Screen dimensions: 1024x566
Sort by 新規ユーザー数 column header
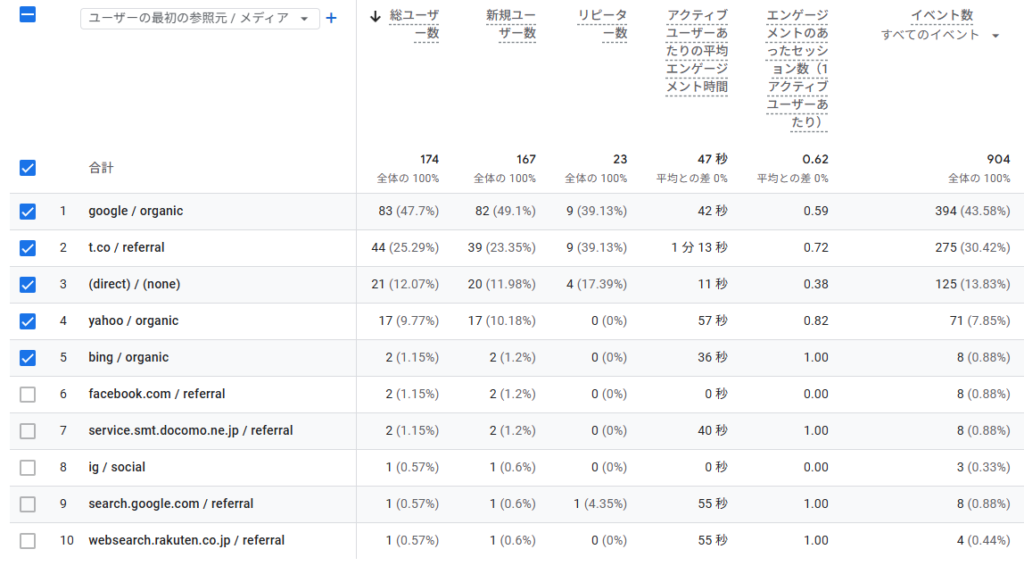tap(511, 24)
